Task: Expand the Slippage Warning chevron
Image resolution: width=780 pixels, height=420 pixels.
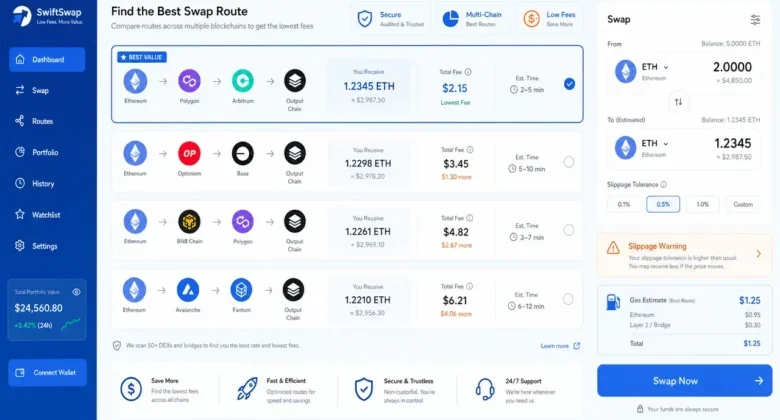Action: [759, 254]
